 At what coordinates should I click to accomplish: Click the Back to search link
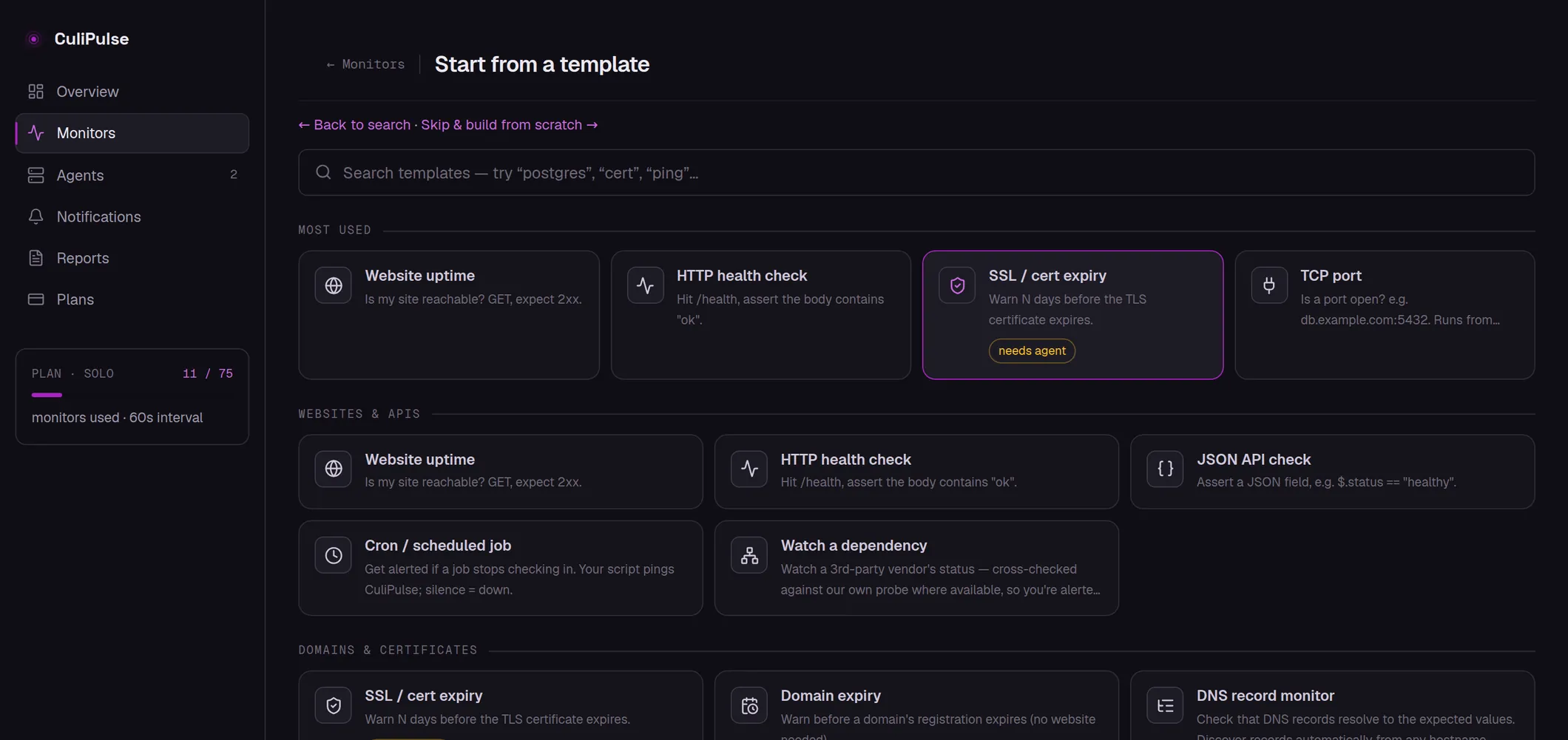(x=354, y=125)
